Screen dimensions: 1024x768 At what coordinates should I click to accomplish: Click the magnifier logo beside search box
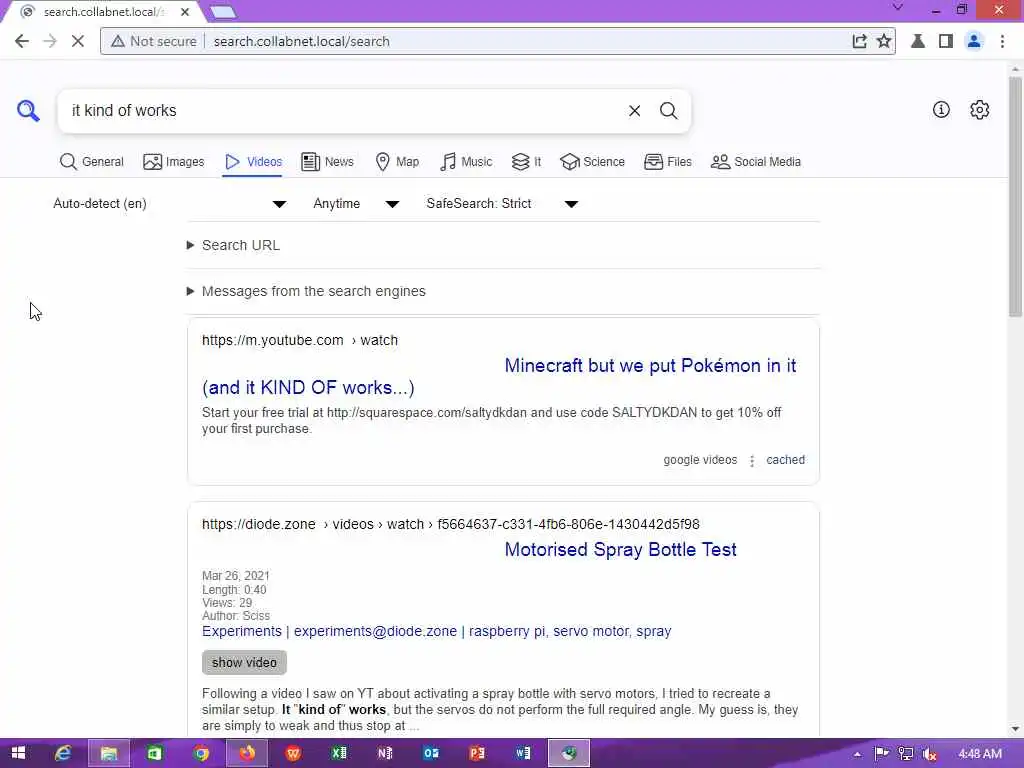(x=28, y=110)
